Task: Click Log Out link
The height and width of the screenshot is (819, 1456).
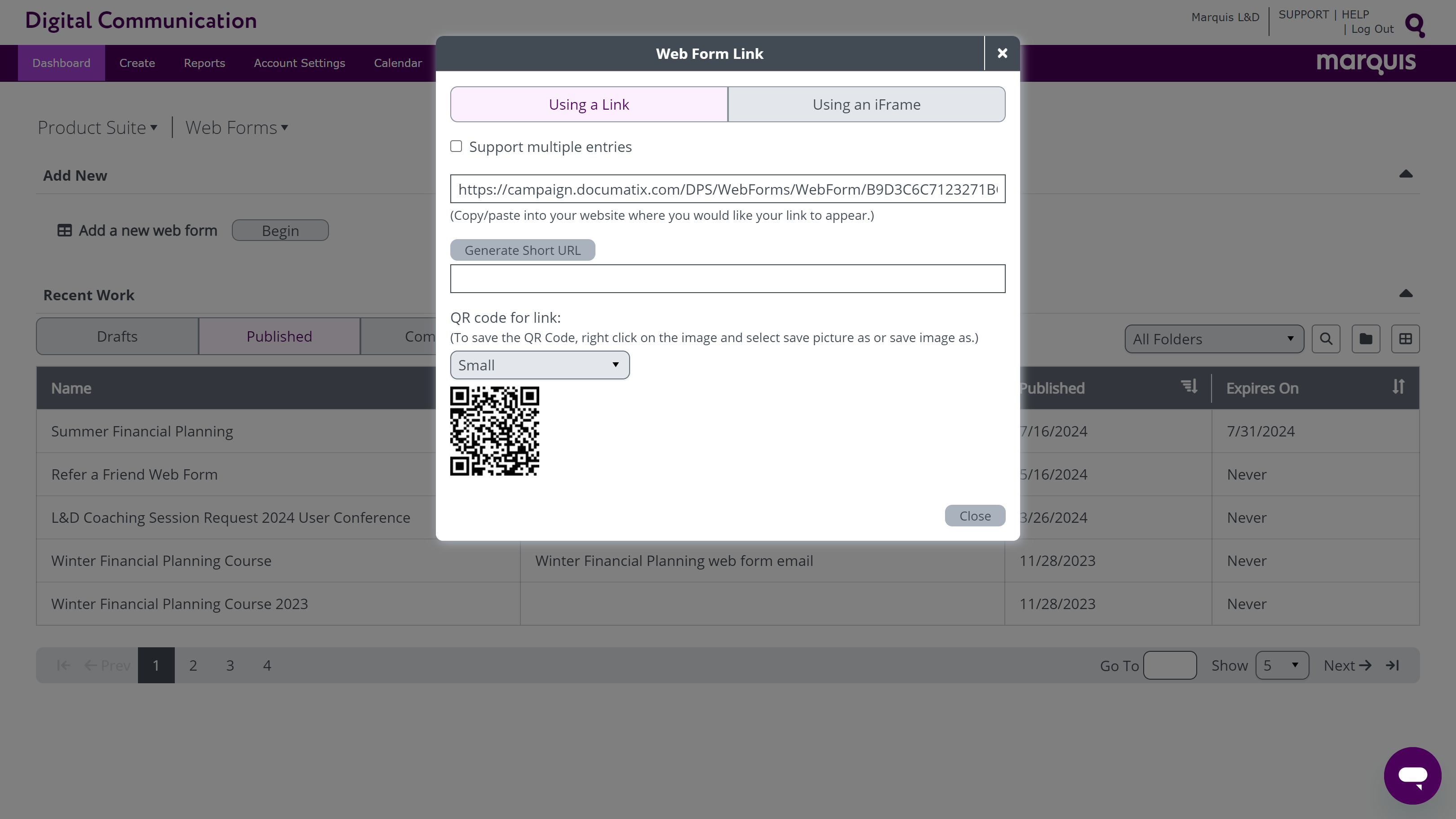Action: [1372, 29]
